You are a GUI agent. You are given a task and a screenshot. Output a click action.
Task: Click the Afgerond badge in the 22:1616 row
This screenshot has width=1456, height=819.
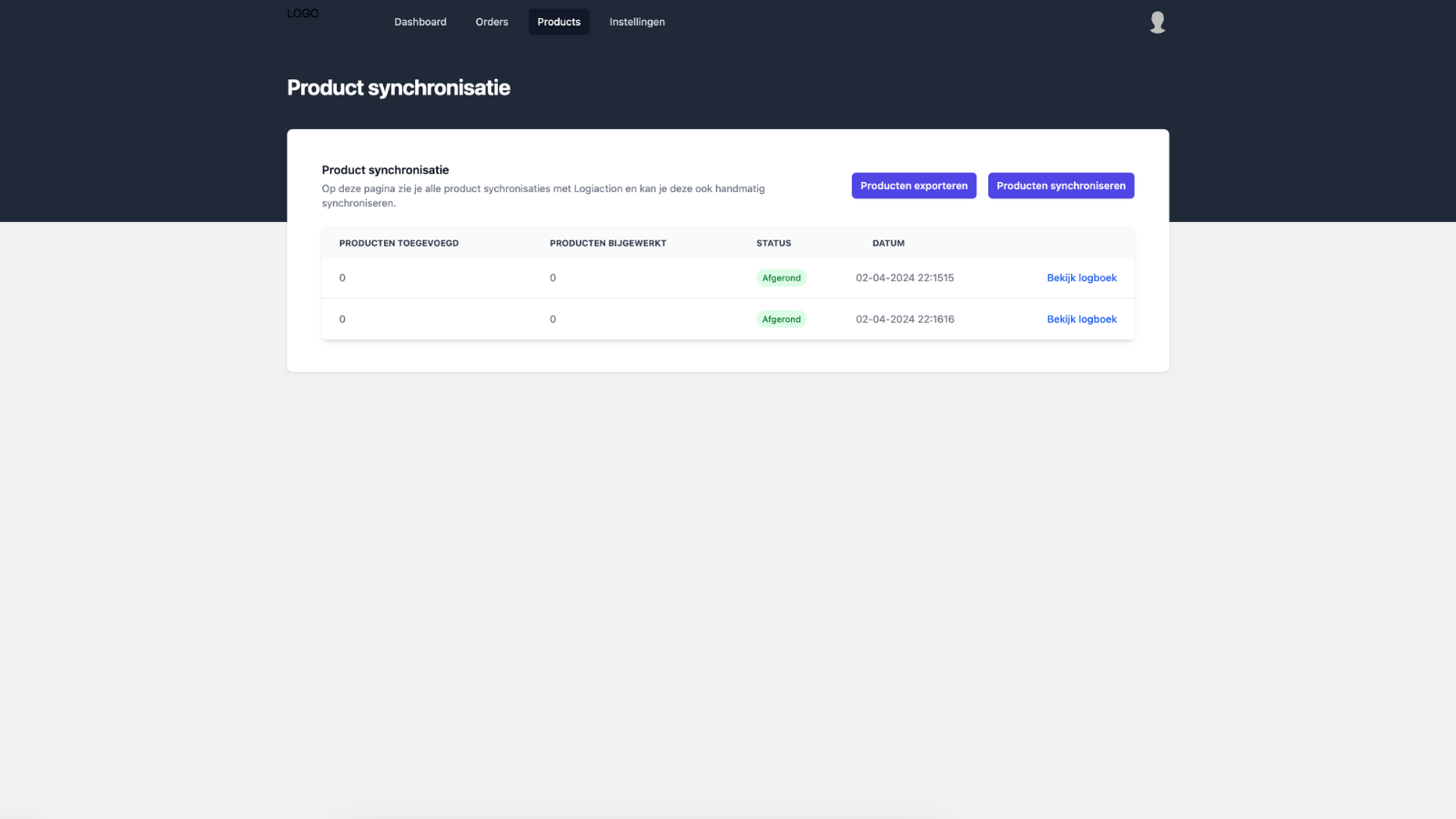782,319
